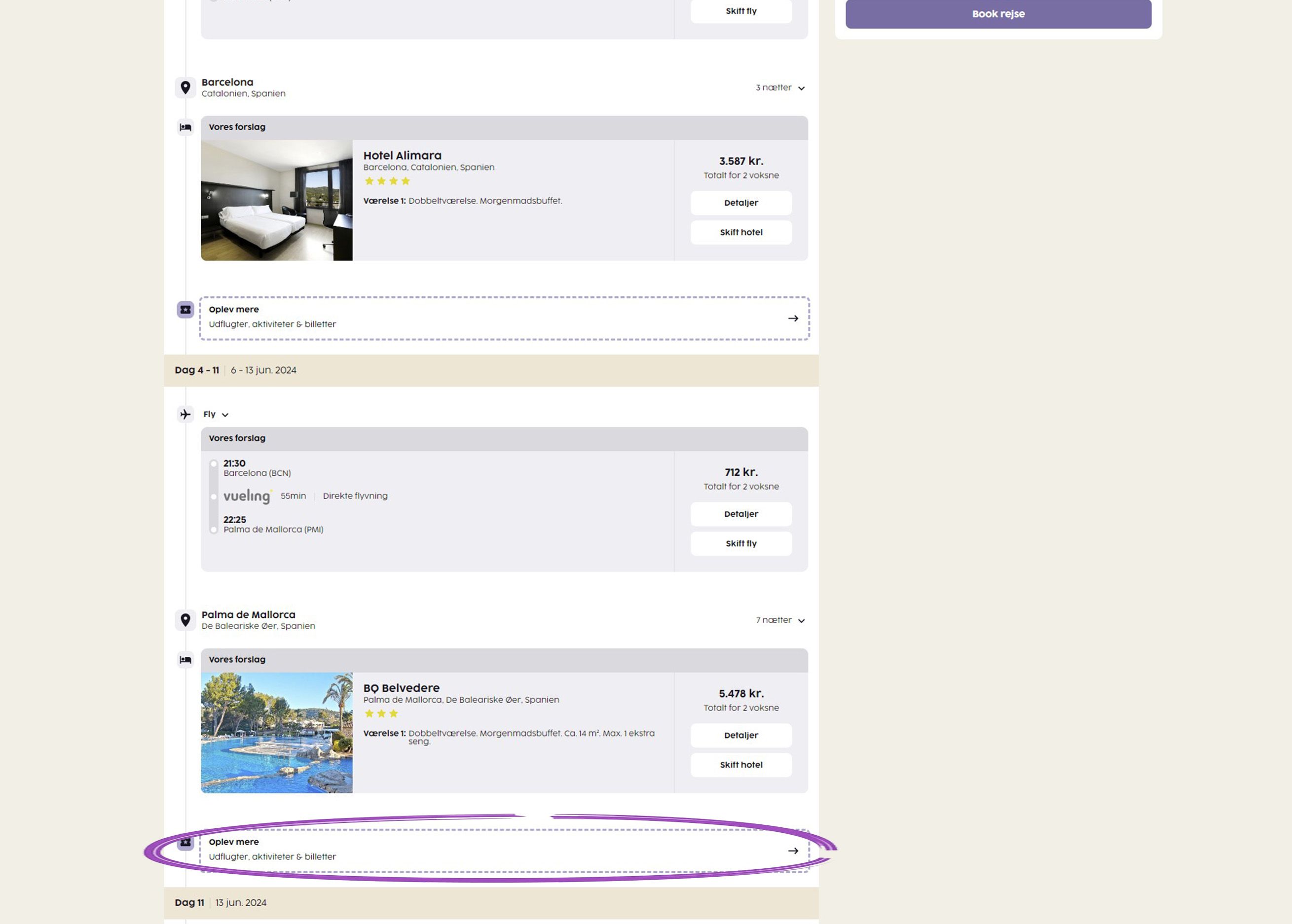Click the arrow on Palma Oplev mere box
1292x924 pixels.
point(792,851)
